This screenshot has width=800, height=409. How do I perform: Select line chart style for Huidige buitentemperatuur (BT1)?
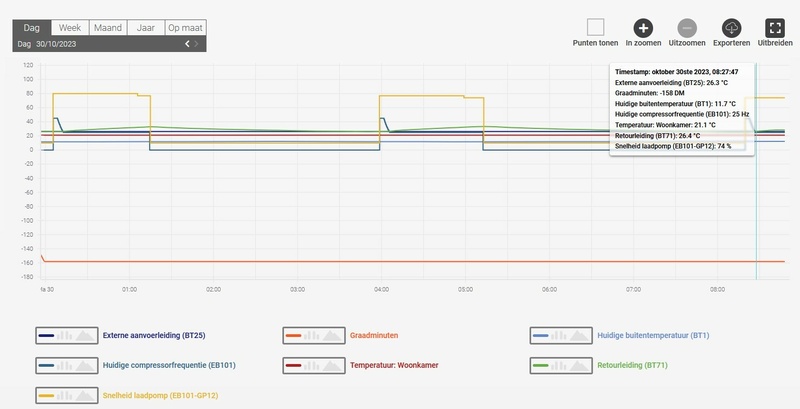coord(540,336)
